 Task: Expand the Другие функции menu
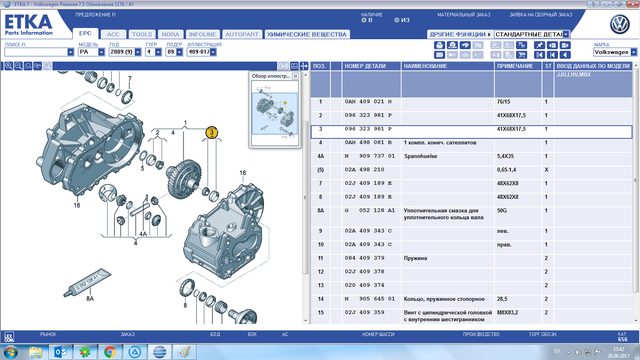point(460,34)
